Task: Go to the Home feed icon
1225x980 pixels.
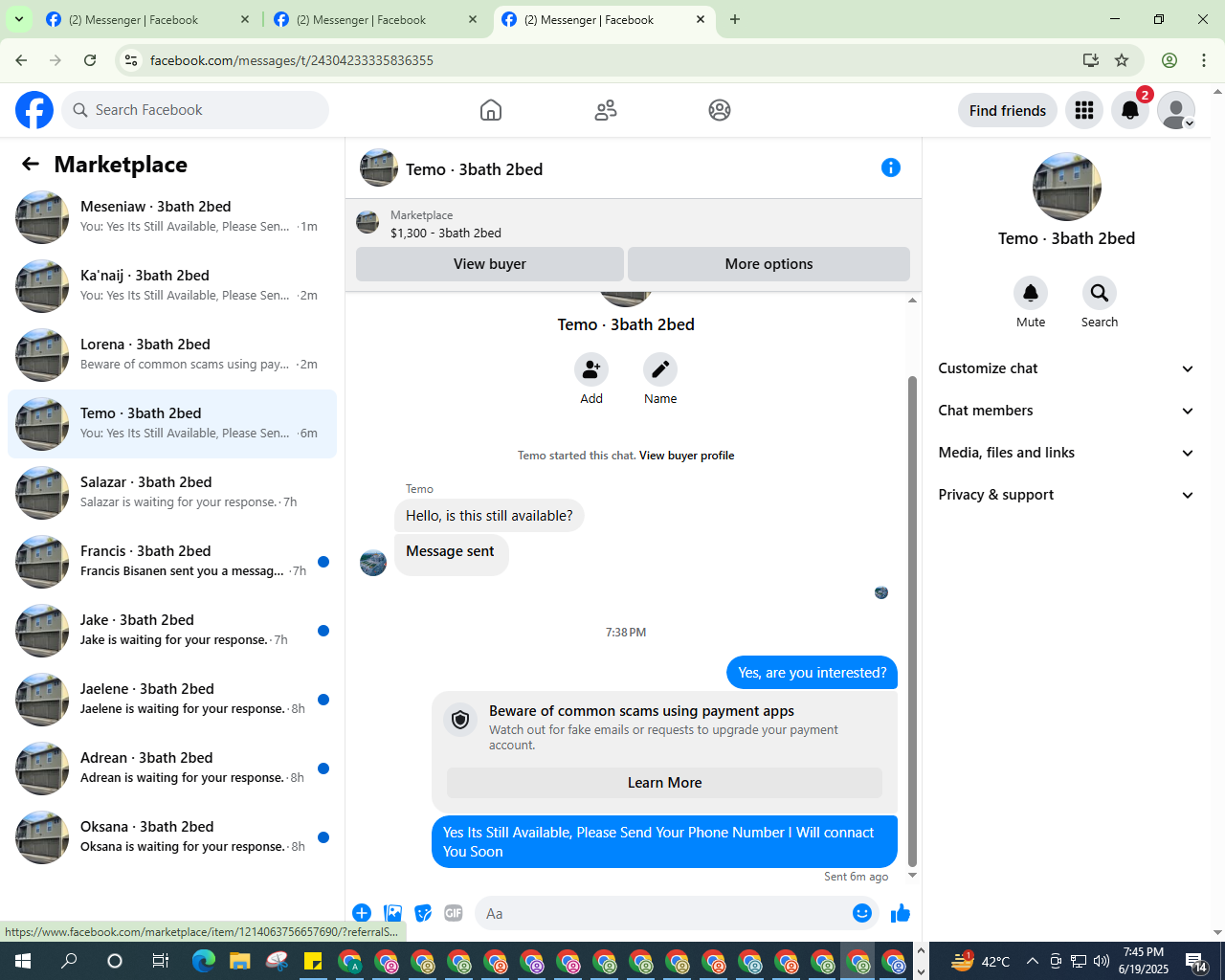Action: point(491,110)
